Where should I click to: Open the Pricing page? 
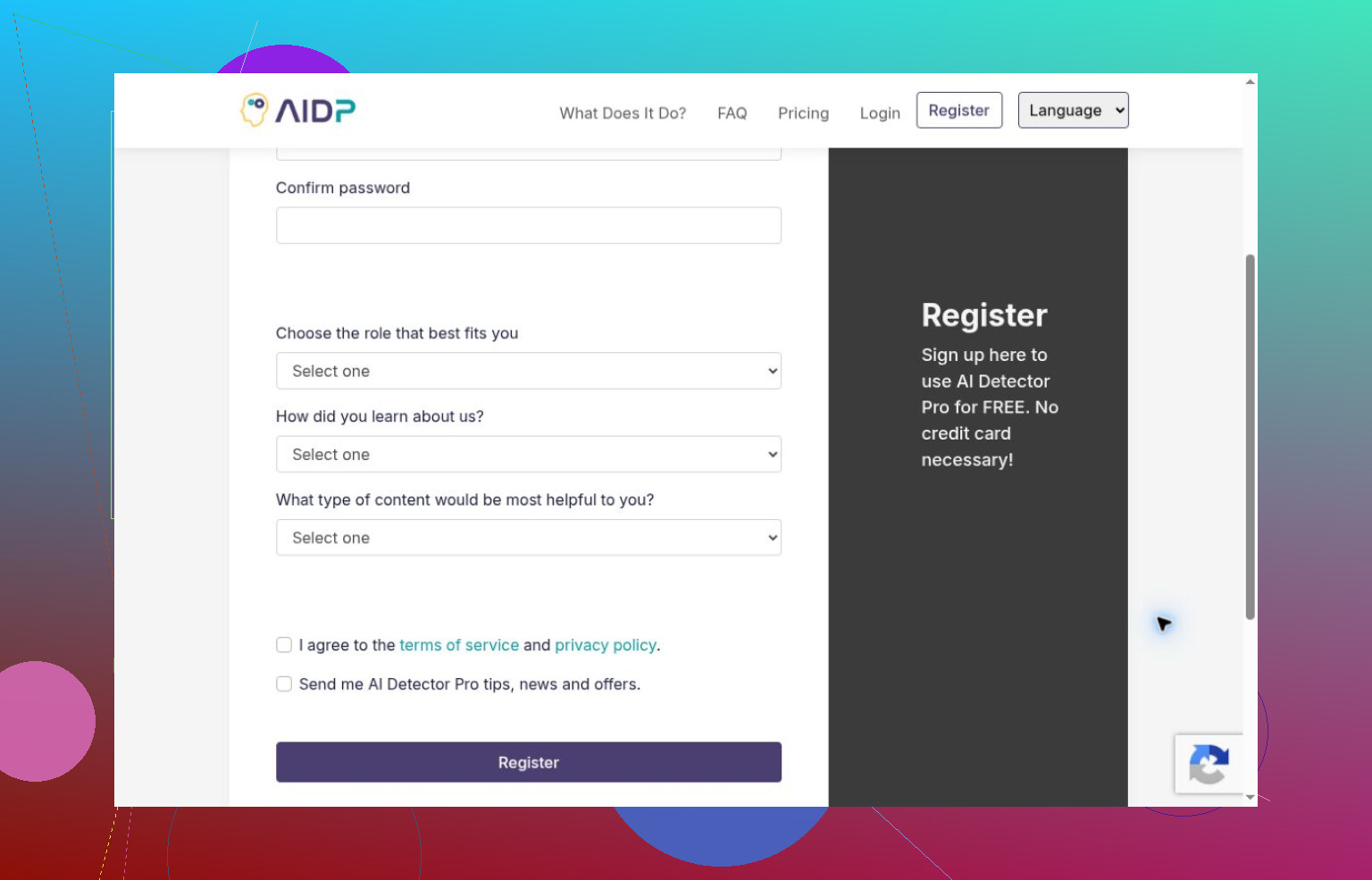click(x=803, y=113)
